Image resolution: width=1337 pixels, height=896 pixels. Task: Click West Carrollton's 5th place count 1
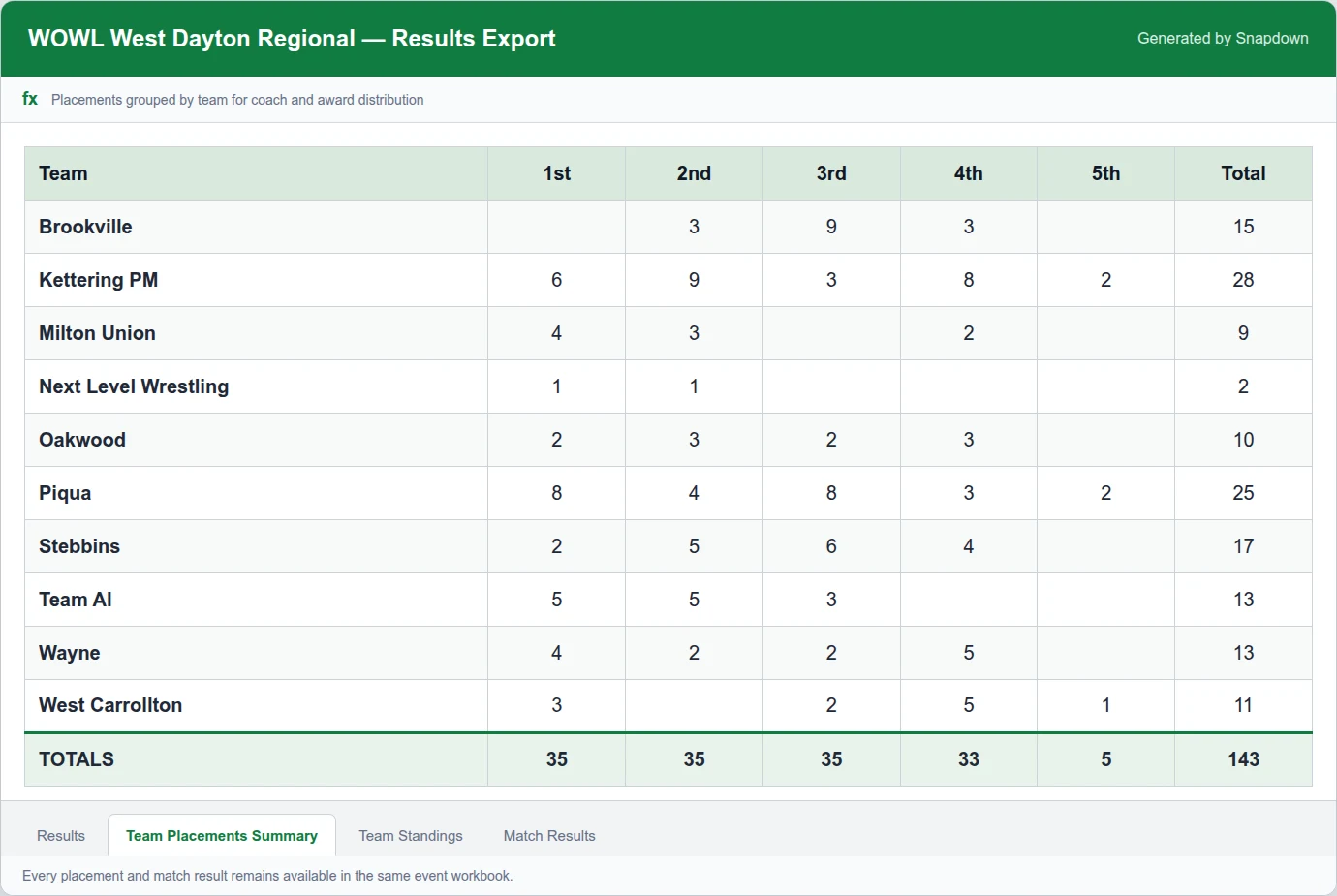[x=1106, y=705]
